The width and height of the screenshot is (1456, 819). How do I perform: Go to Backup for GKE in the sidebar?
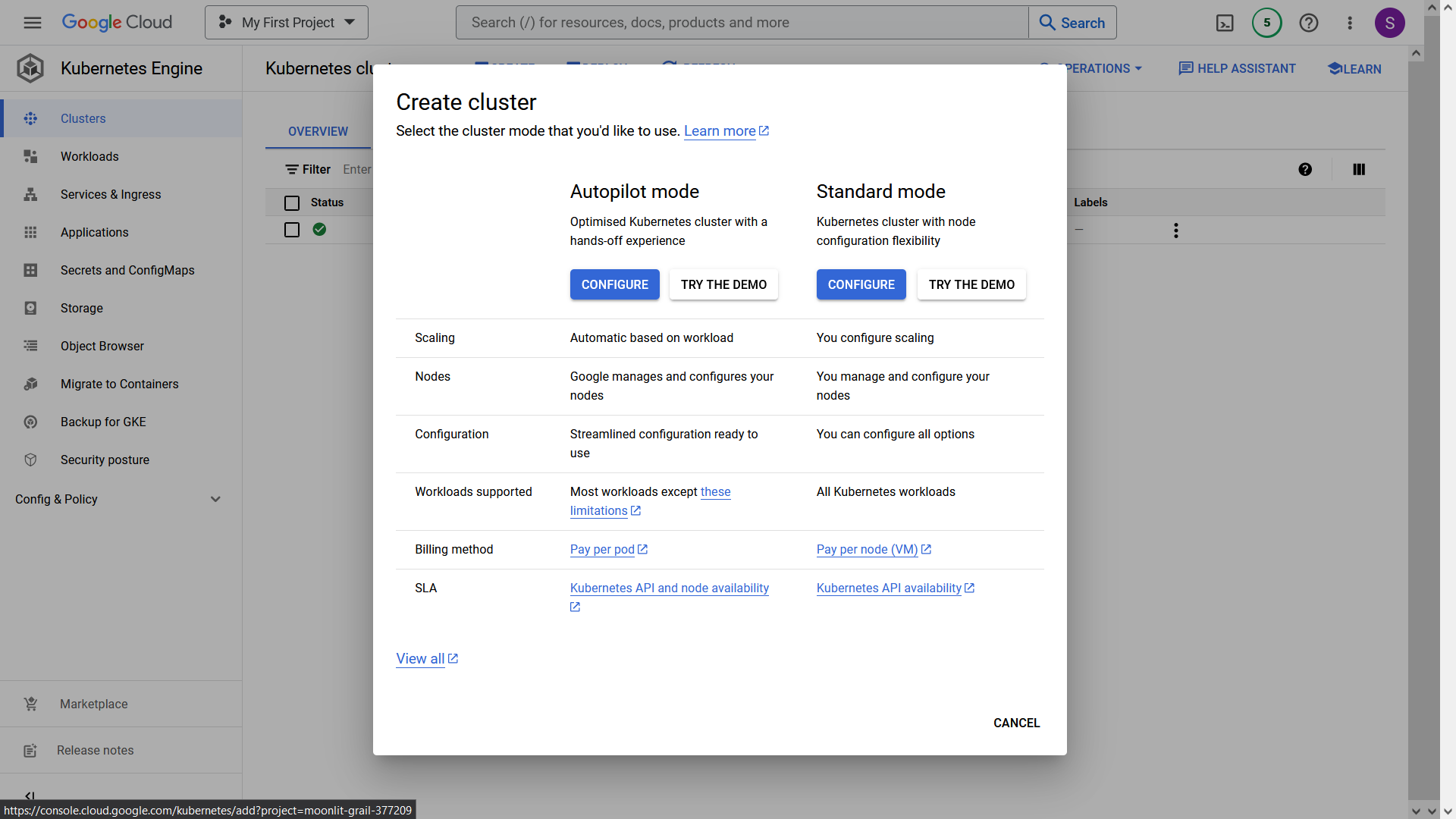[x=103, y=422]
